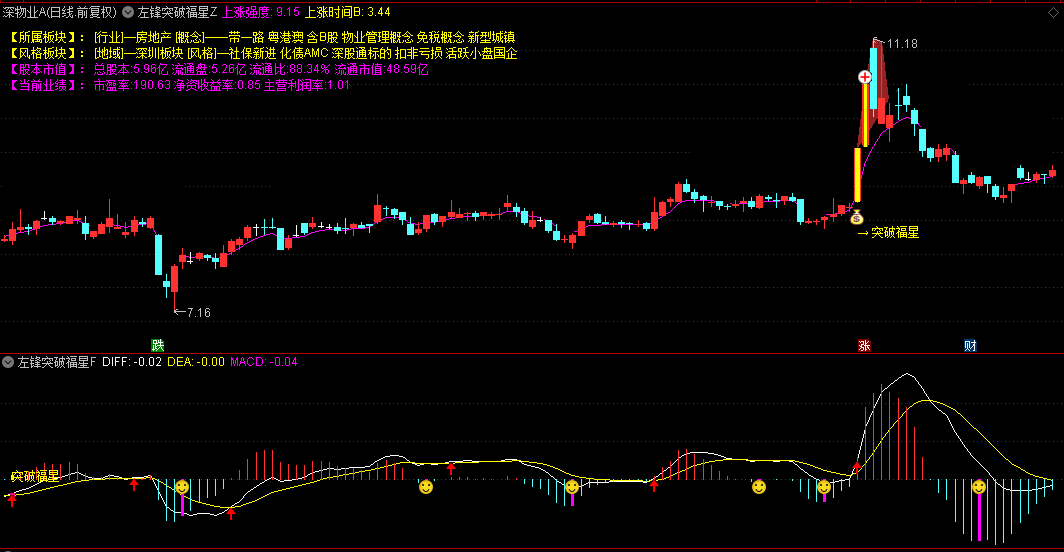Click the money bag icon above 突破福星
The image size is (1064, 552).
point(856,217)
